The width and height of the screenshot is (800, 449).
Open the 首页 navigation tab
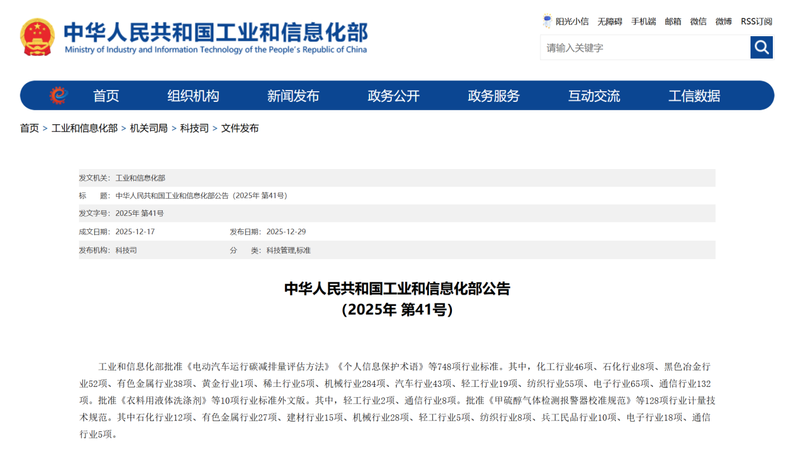(106, 96)
